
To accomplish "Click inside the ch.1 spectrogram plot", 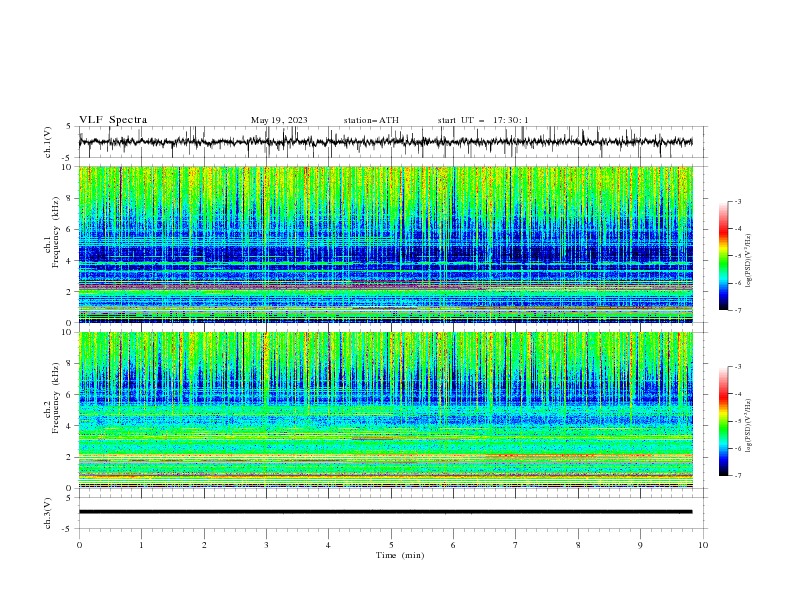I will [385, 244].
